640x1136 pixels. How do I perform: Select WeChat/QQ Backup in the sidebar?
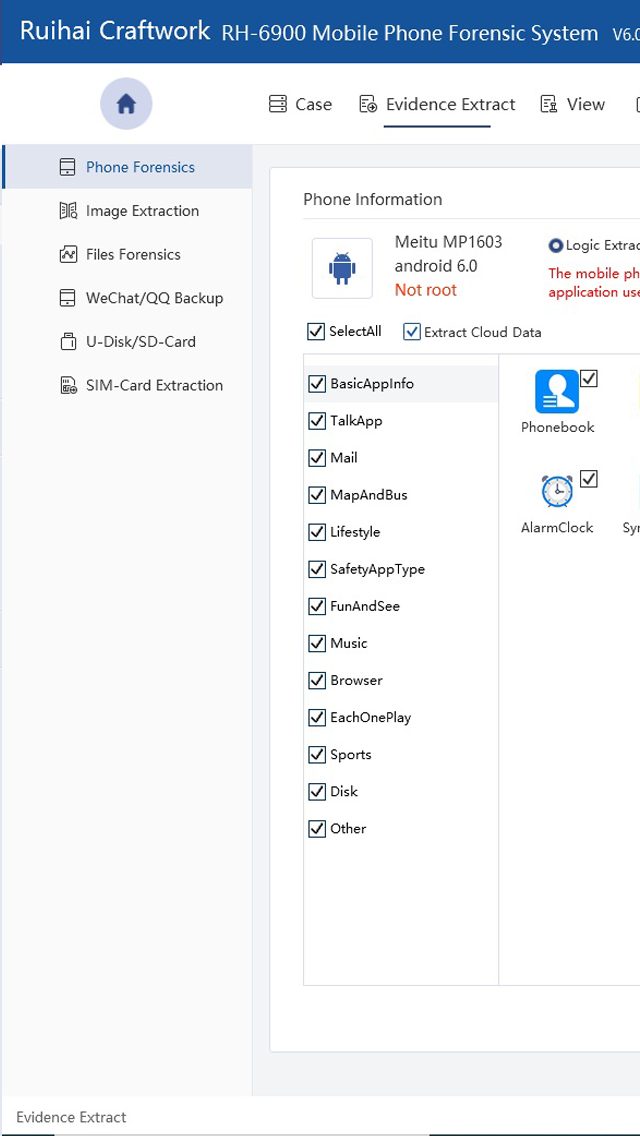pos(153,298)
